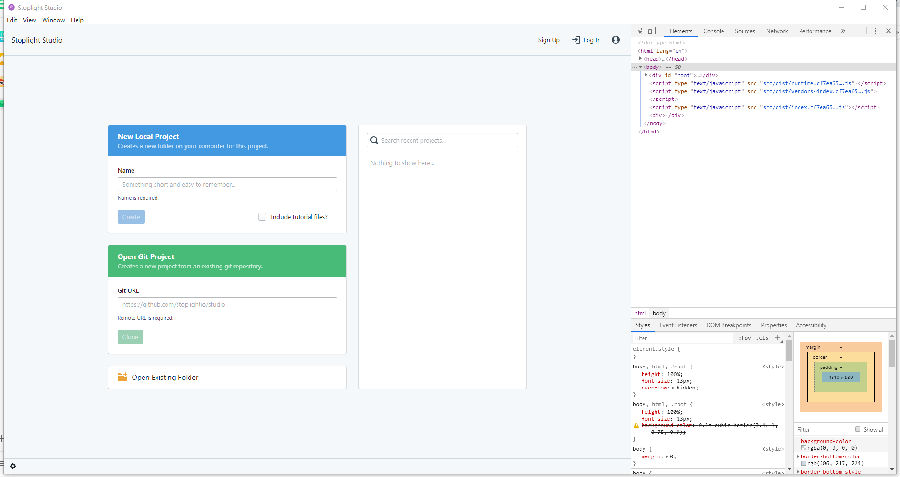Image resolution: width=900 pixels, height=477 pixels.
Task: Expand the border-bottom-style computed property
Action: (x=798, y=472)
